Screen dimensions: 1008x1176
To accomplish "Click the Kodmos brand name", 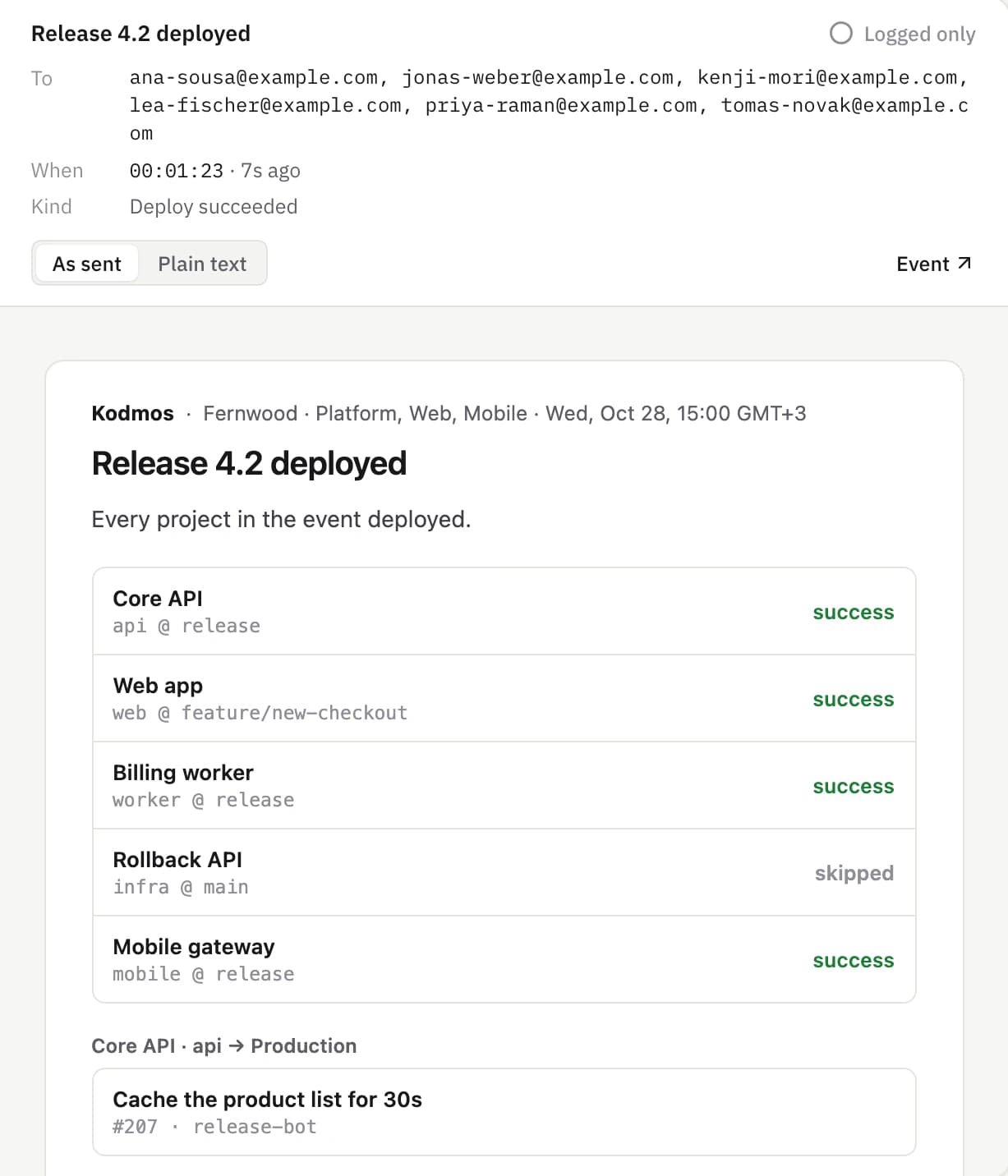I will (x=133, y=413).
